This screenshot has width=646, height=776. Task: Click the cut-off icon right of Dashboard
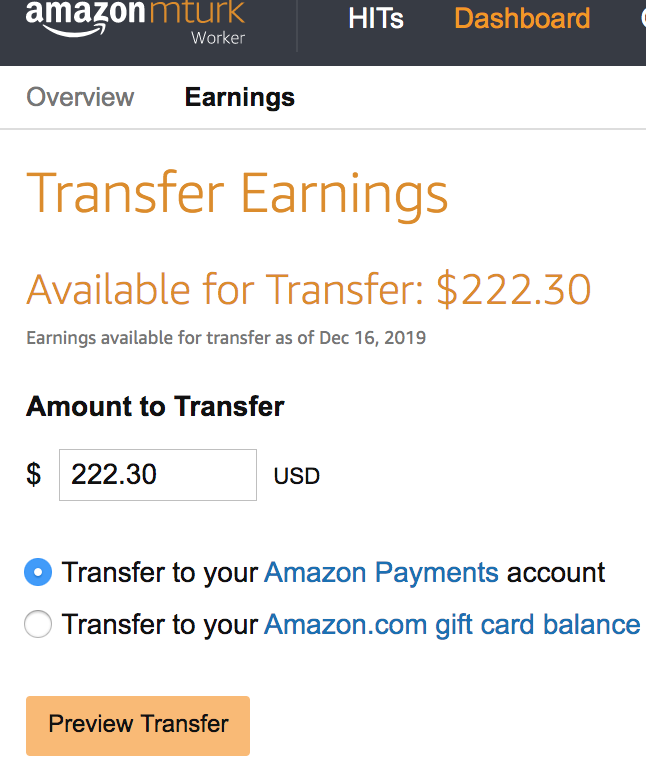point(643,19)
